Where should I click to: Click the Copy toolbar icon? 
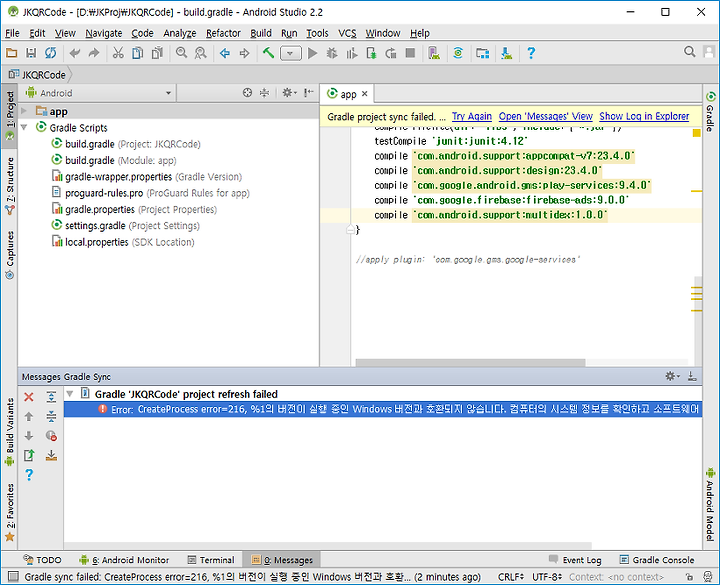pos(137,53)
